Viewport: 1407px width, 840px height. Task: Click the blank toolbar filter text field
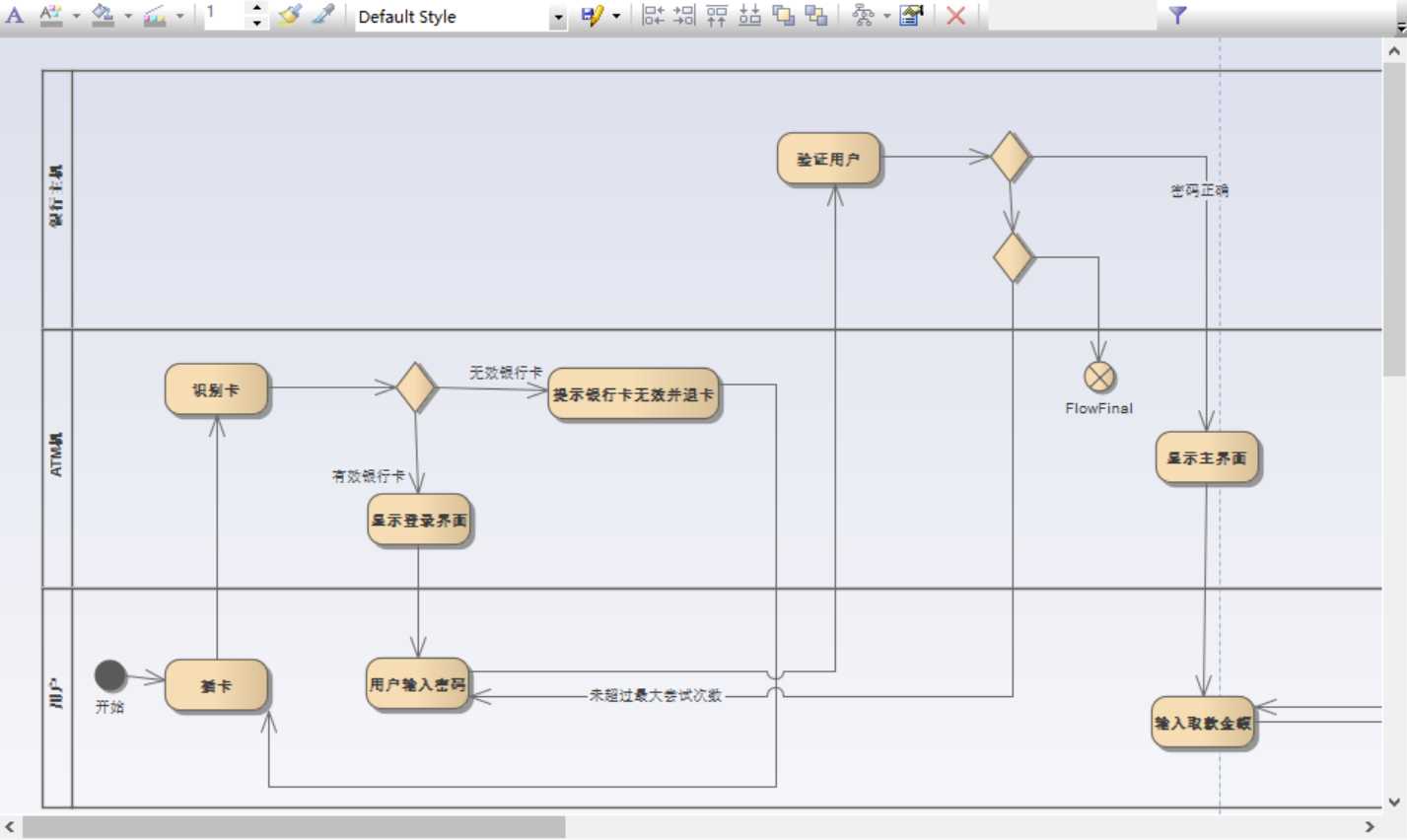(1072, 15)
